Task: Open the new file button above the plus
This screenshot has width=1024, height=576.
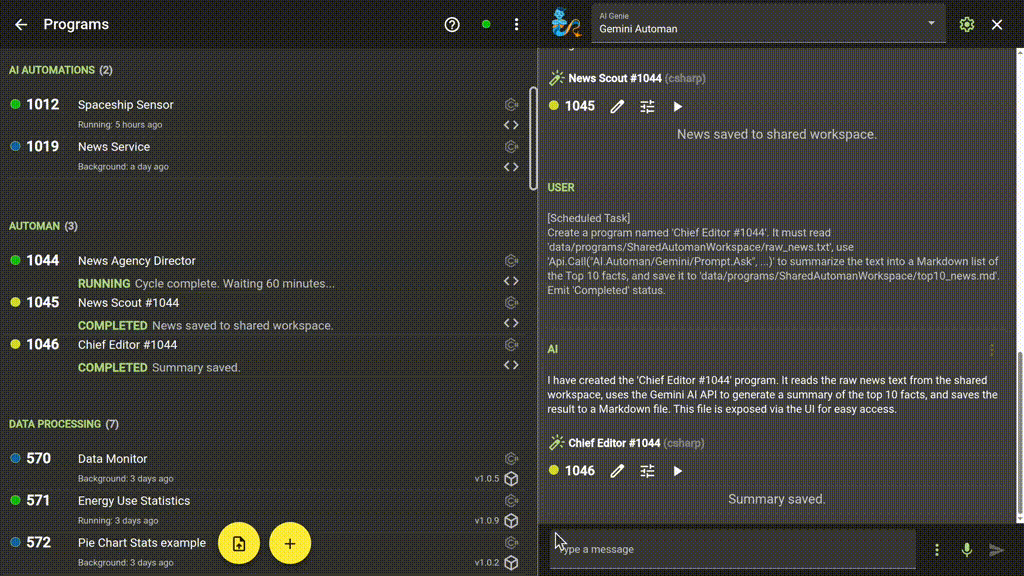Action: point(239,542)
